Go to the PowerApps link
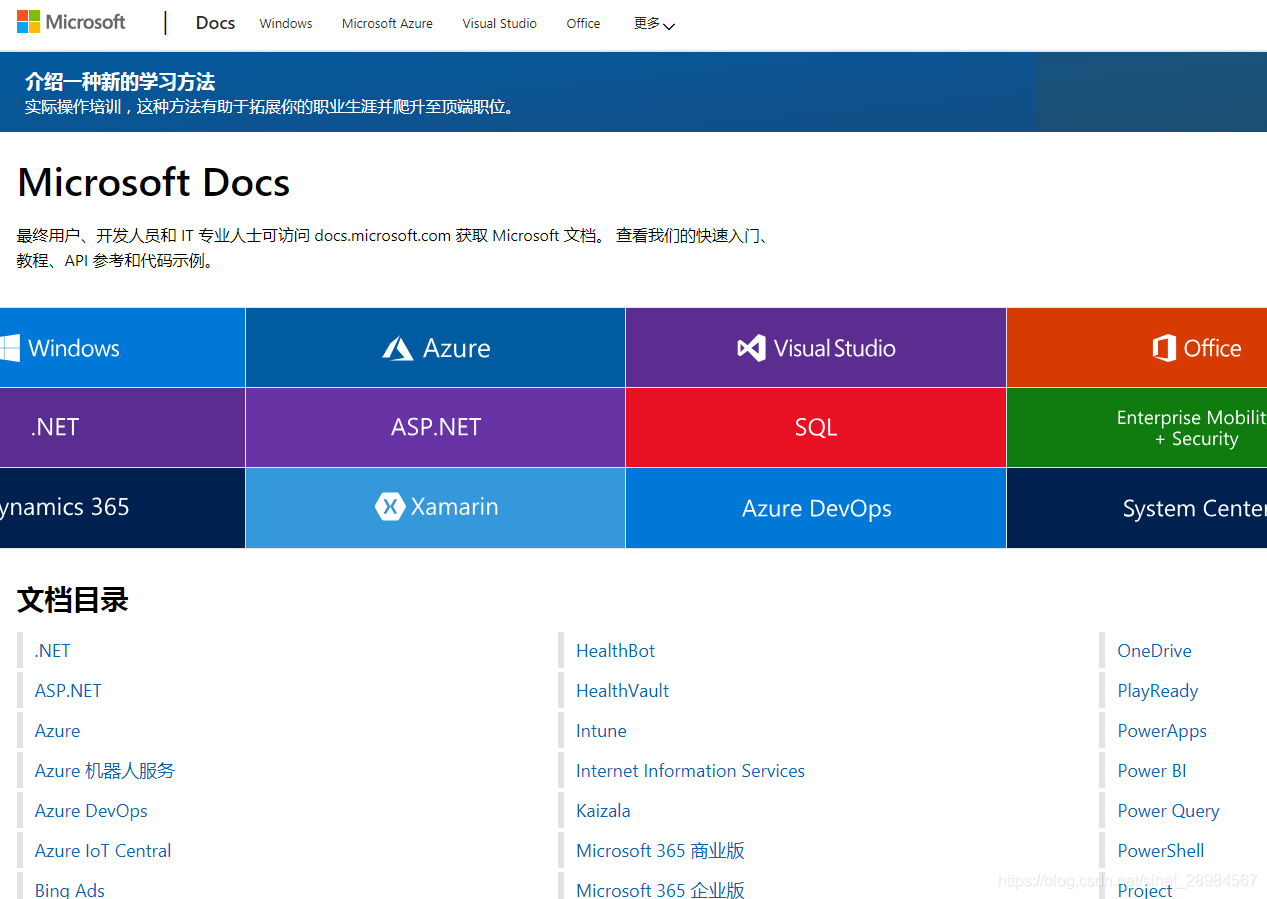This screenshot has height=899, width=1267. [1162, 731]
